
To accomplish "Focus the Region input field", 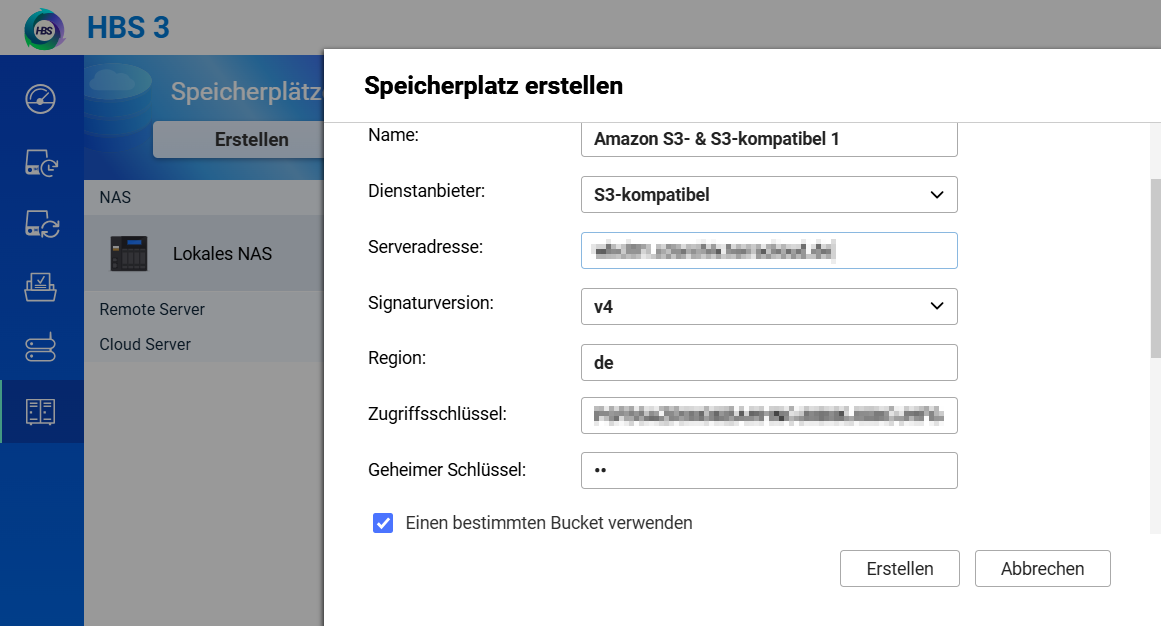I will coord(769,362).
